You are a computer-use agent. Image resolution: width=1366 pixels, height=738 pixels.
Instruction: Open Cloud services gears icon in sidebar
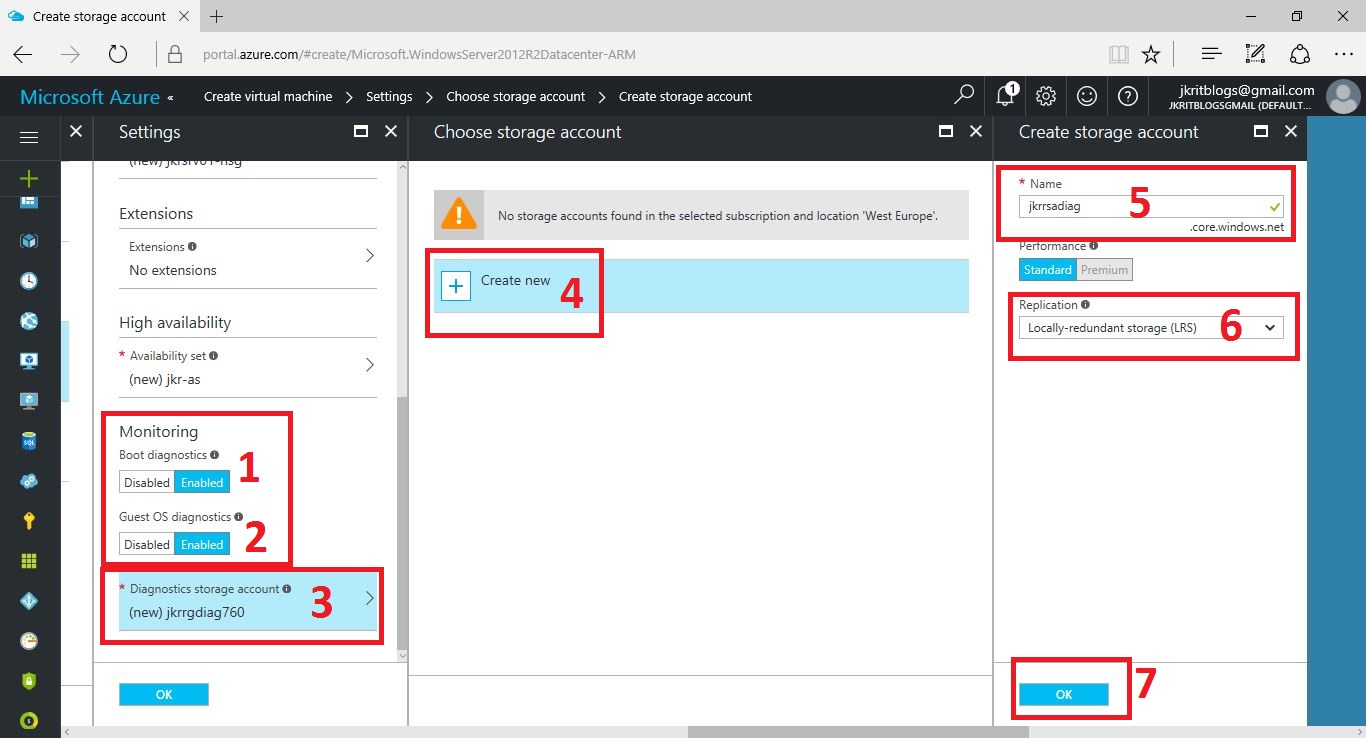29,481
